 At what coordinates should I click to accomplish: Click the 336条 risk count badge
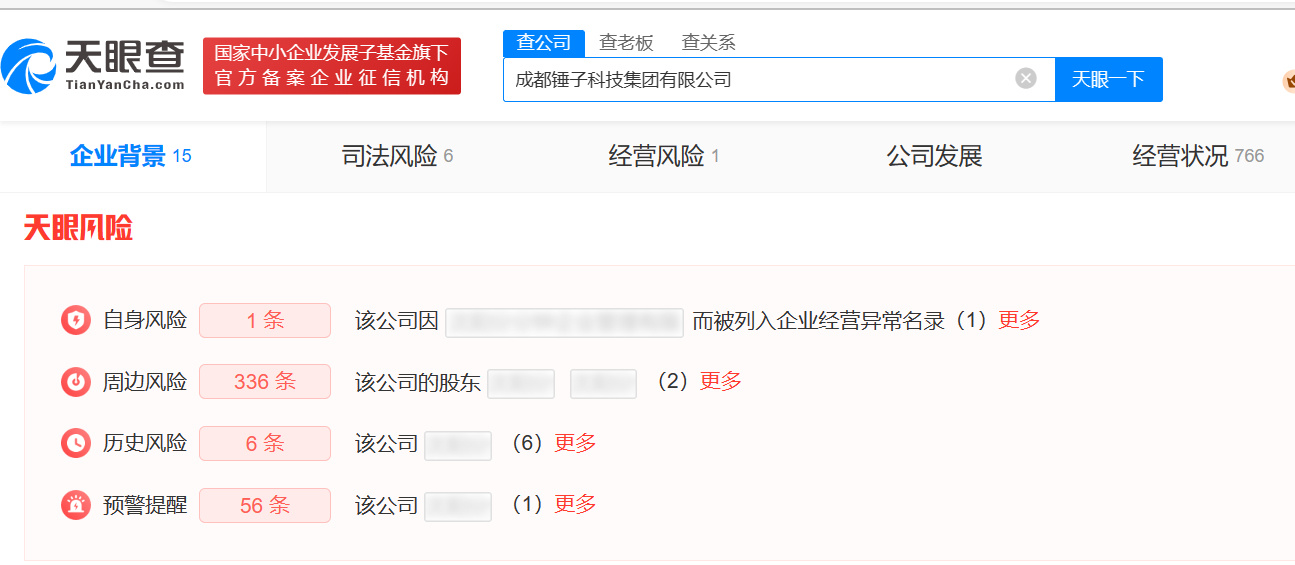coord(265,382)
